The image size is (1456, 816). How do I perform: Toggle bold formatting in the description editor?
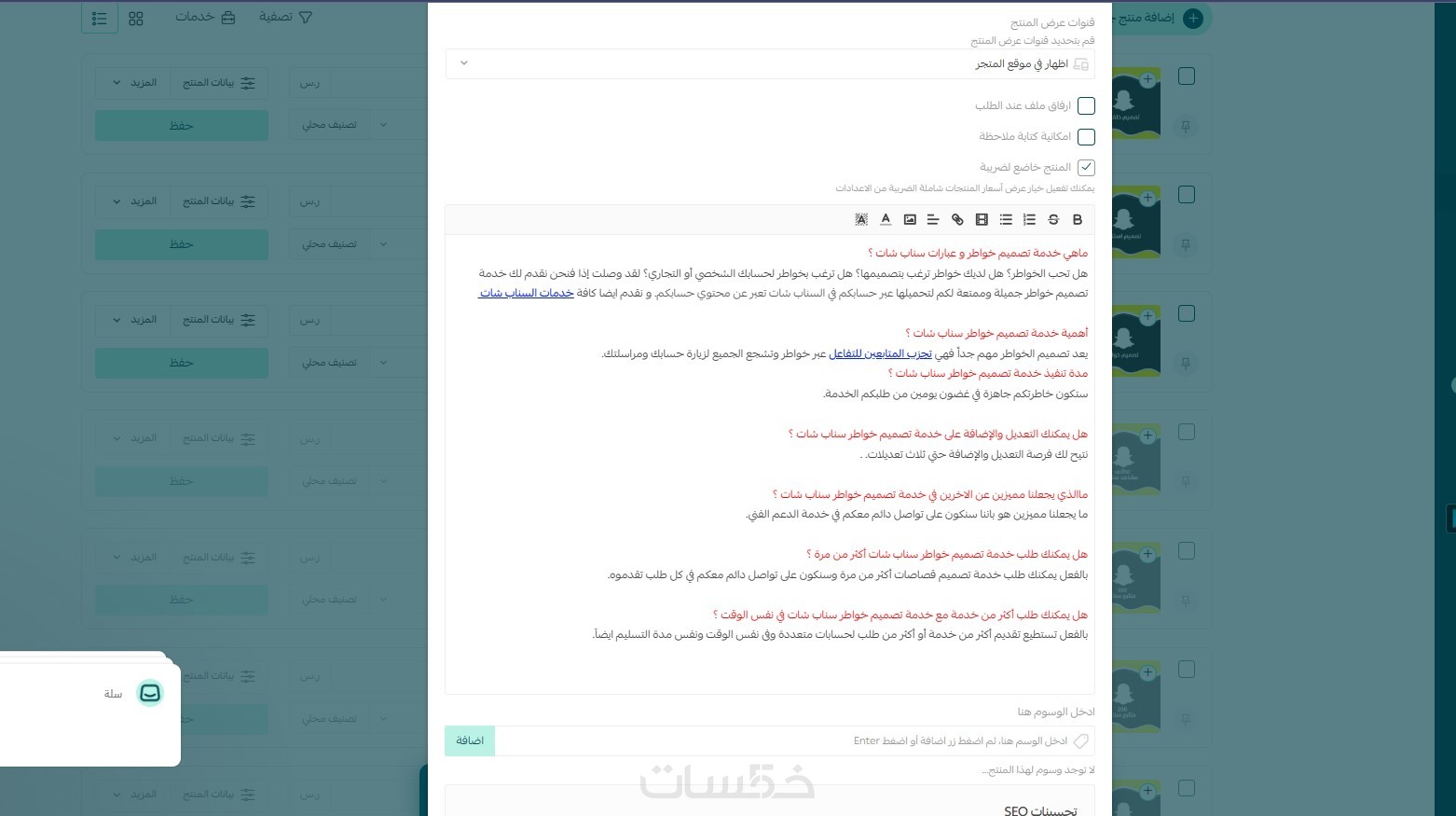point(1078,220)
